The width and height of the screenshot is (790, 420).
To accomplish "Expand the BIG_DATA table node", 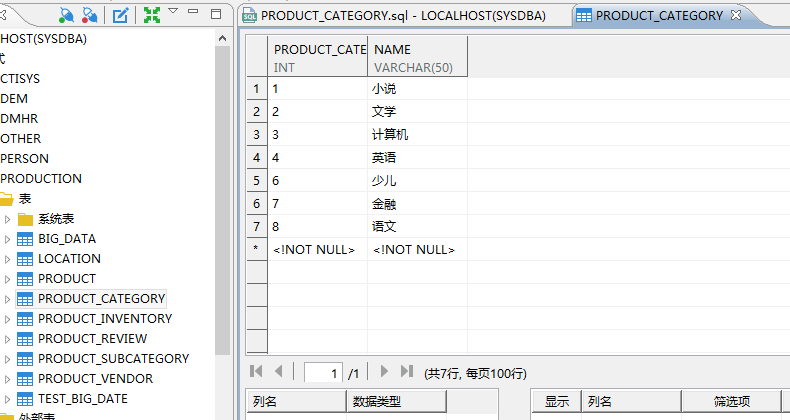I will point(7,239).
